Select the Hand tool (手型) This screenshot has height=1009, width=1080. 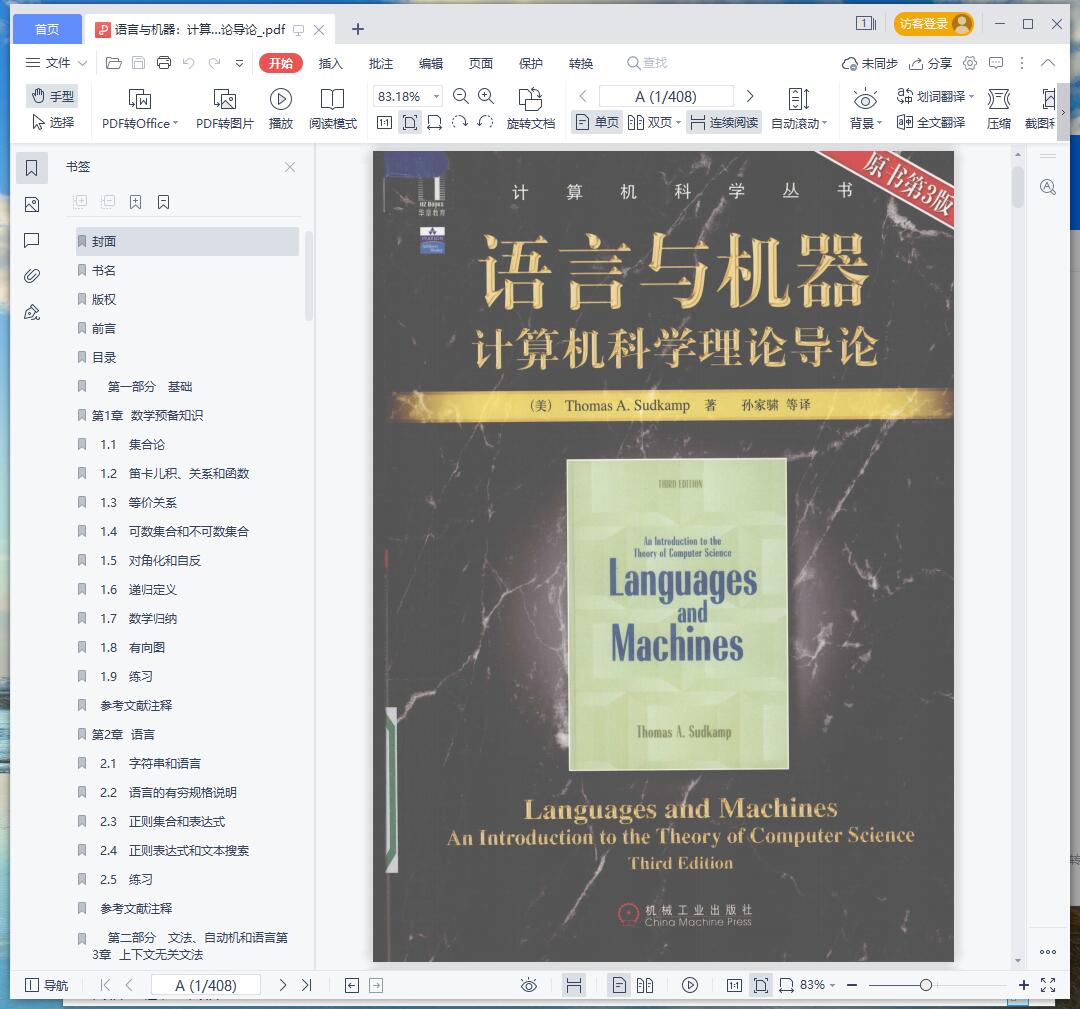[x=52, y=96]
